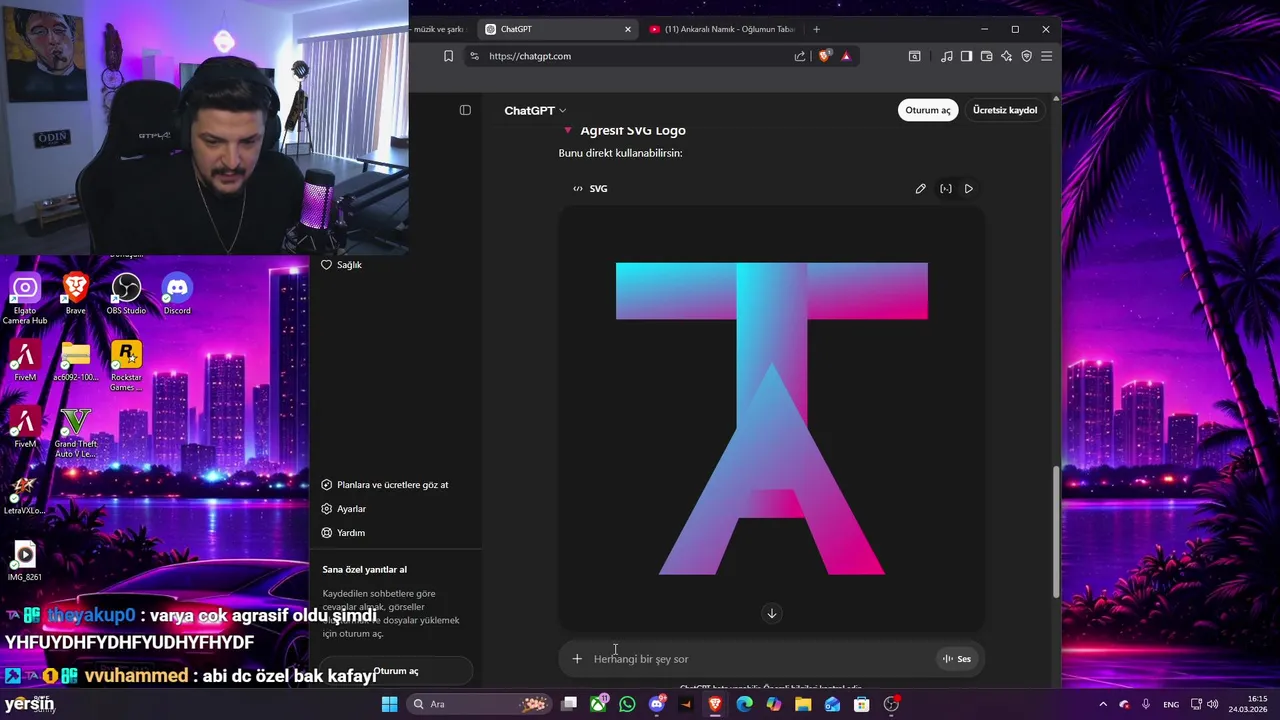
Task: Click the system tray microphone icon
Action: (x=1146, y=704)
